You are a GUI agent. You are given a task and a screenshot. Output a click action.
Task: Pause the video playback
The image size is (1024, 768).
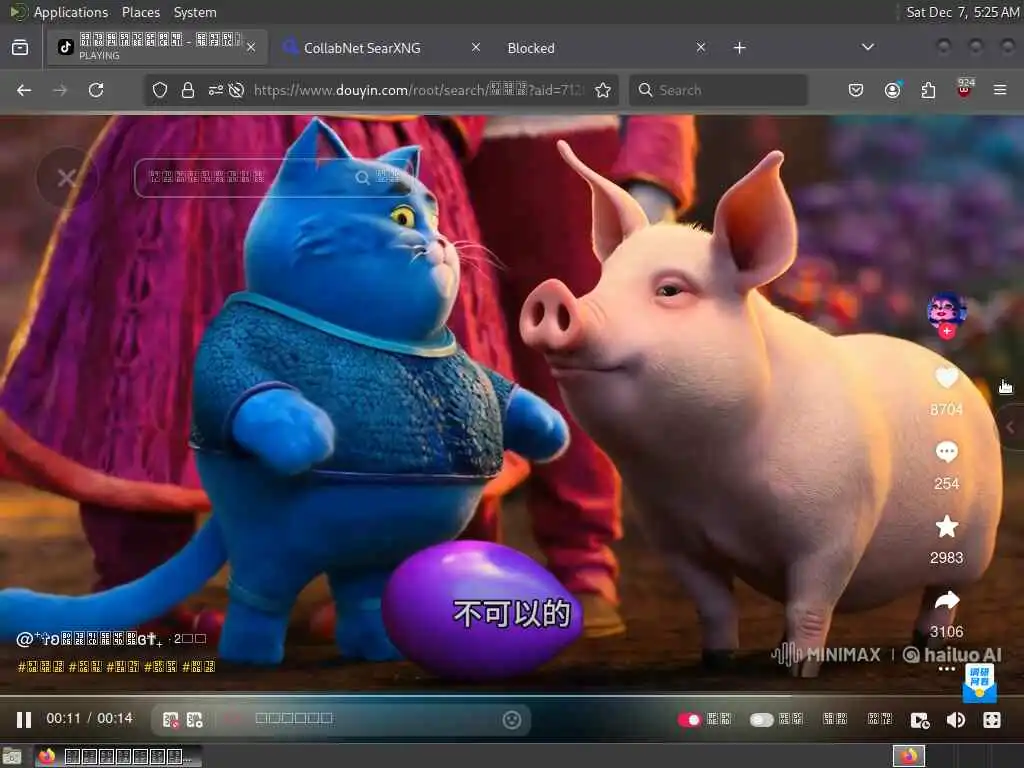coord(24,720)
